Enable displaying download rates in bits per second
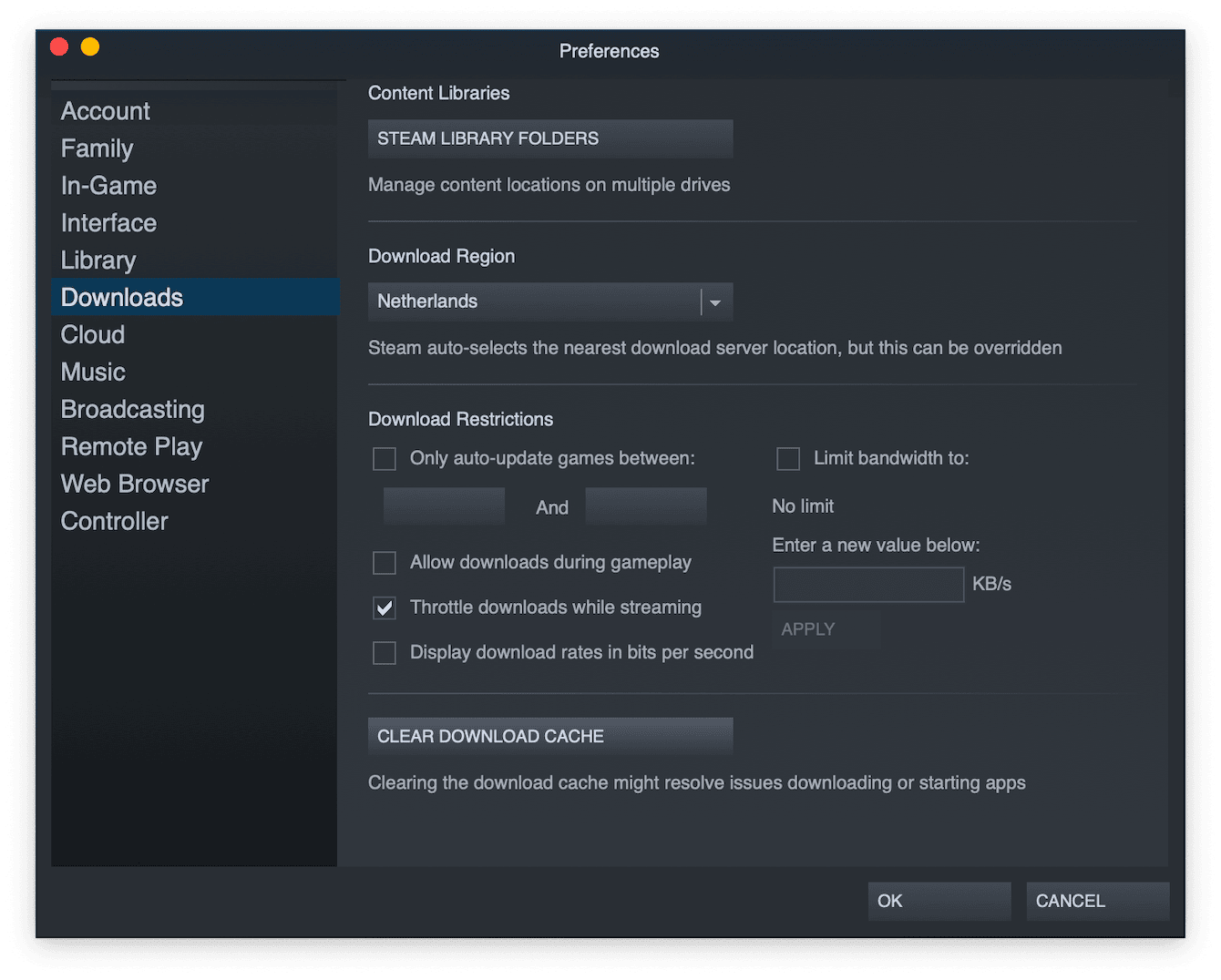 384,652
